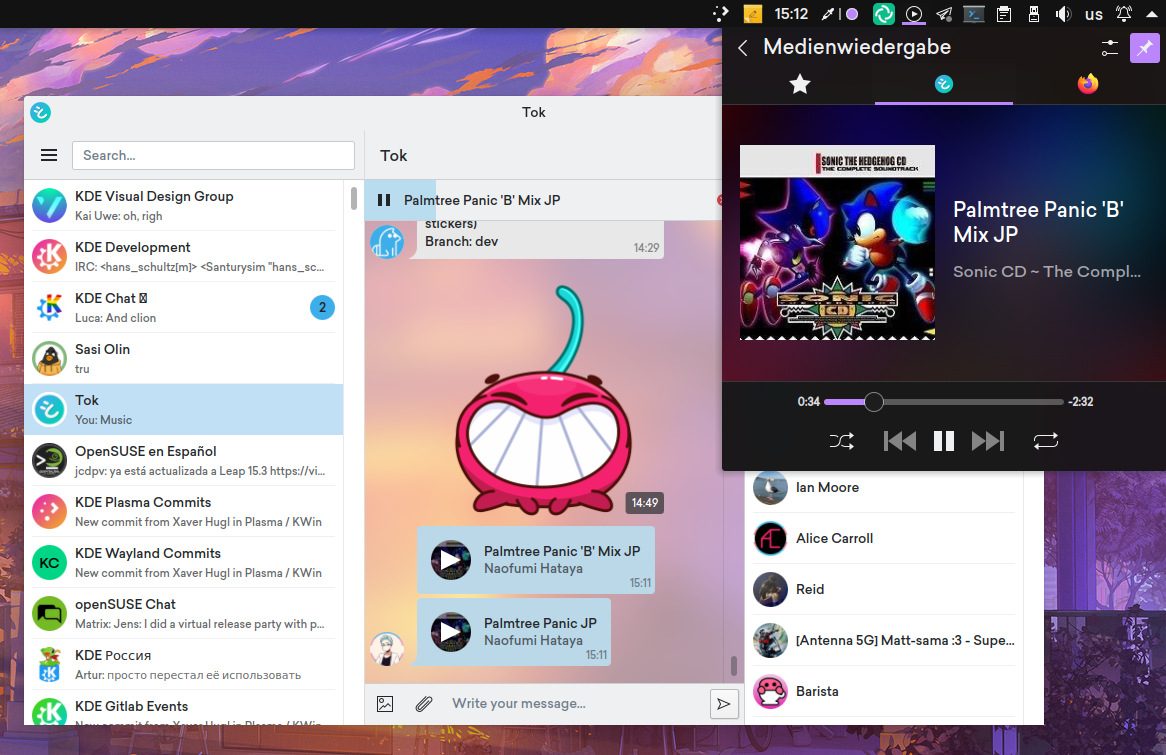Open the Telegram paper plane tray icon
Viewport: 1166px width, 755px height.
[x=944, y=13]
